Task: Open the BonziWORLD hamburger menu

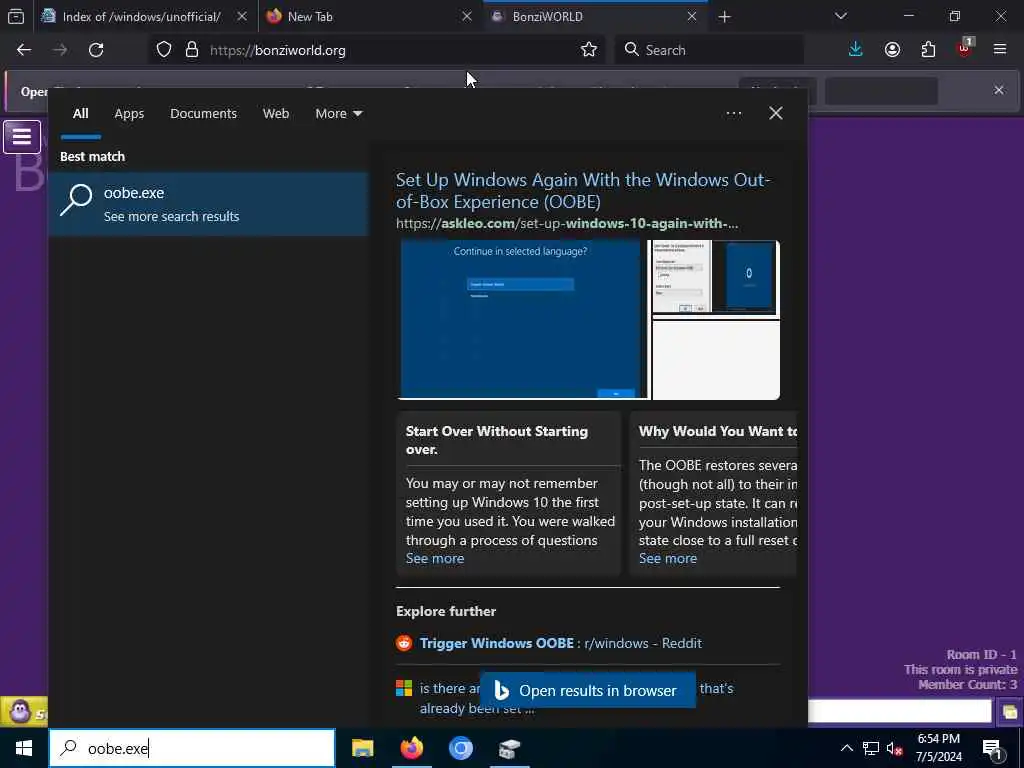Action: click(22, 136)
